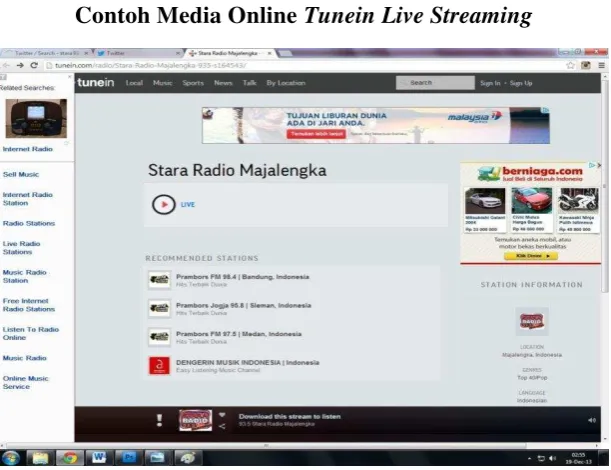Open Microsoft Word from the taskbar
Screen dimensions: 611x470
(x=99, y=458)
